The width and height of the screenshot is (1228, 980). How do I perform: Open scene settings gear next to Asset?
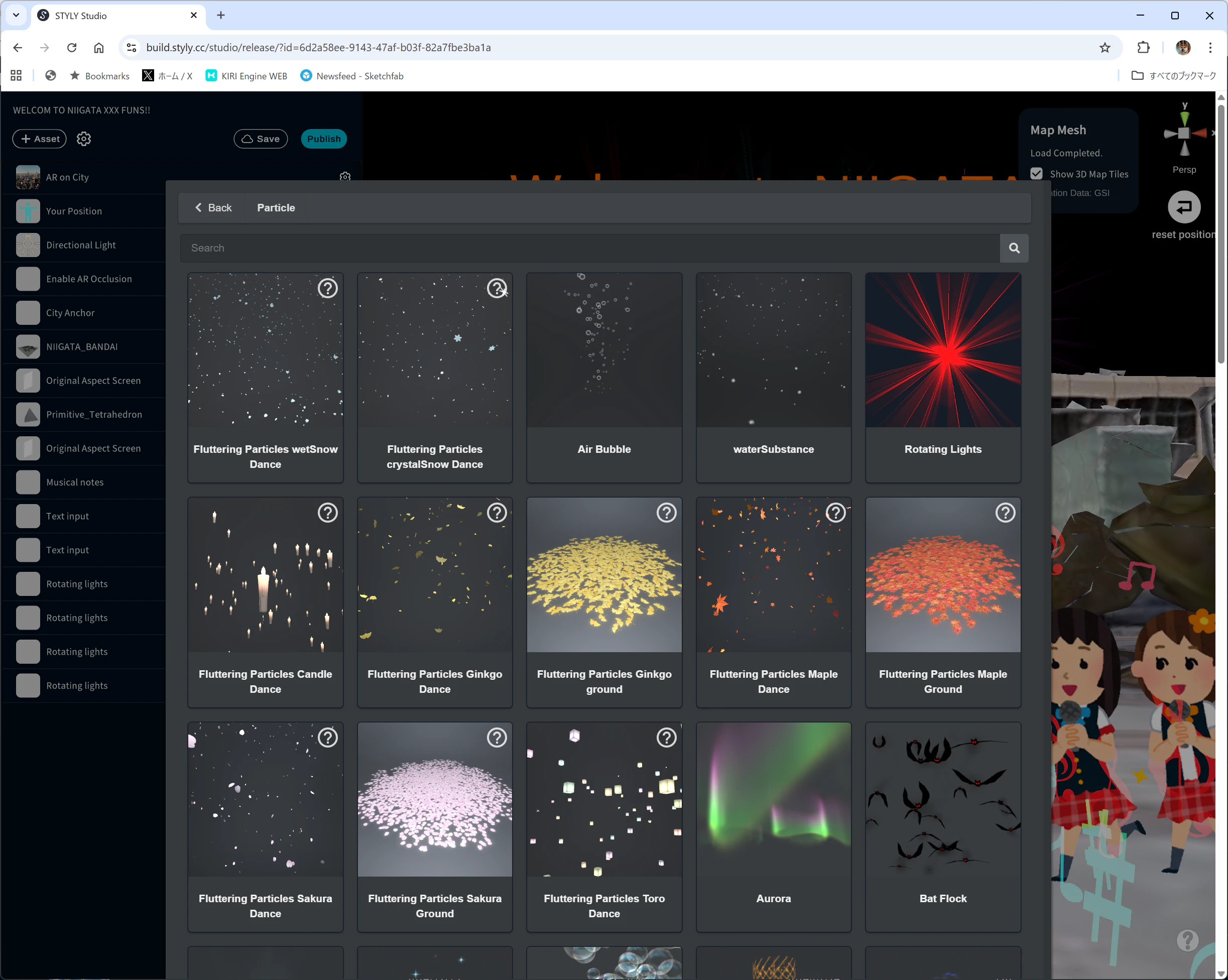coord(84,139)
